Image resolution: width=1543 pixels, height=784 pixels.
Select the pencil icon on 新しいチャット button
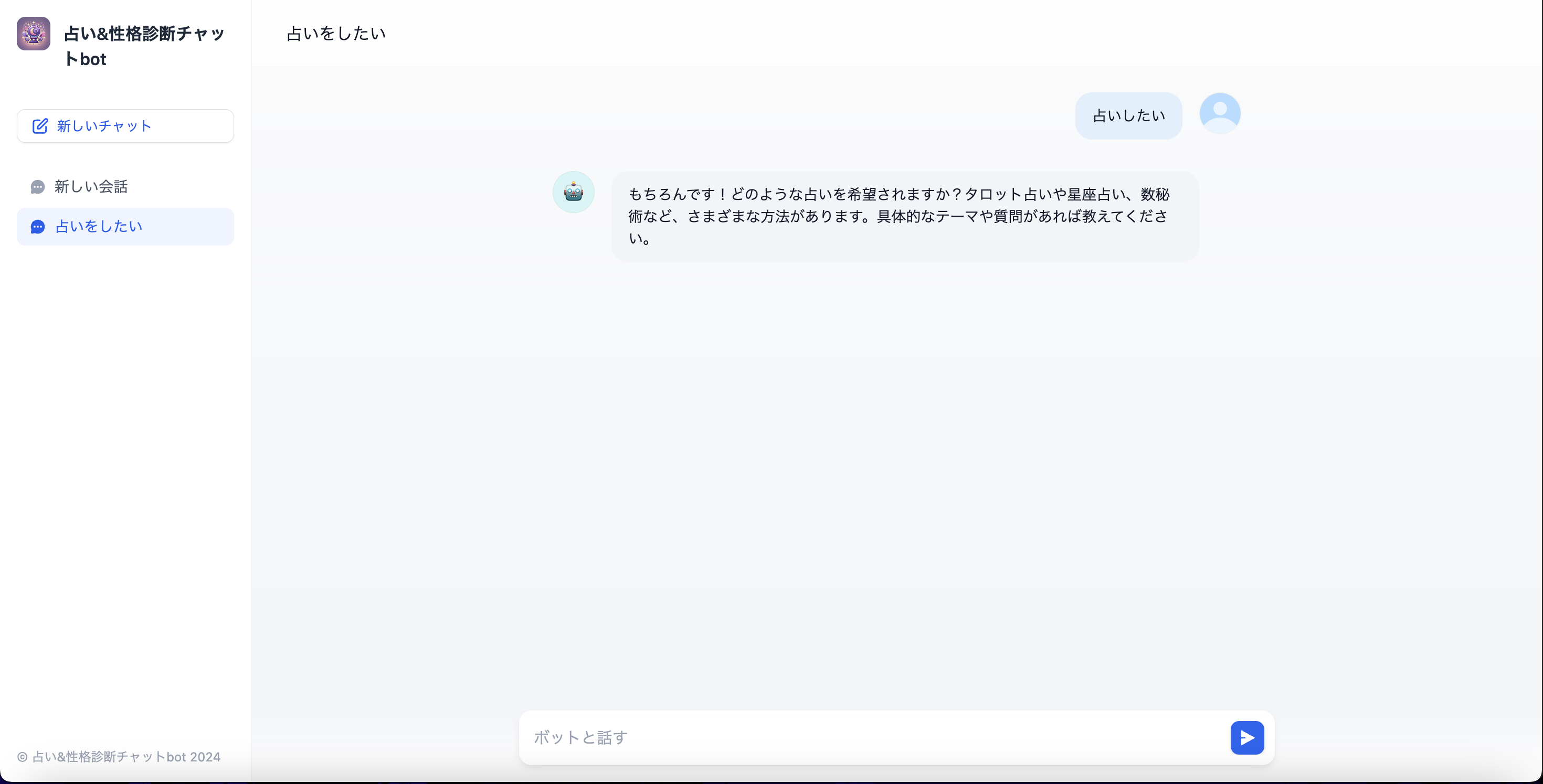click(x=39, y=126)
